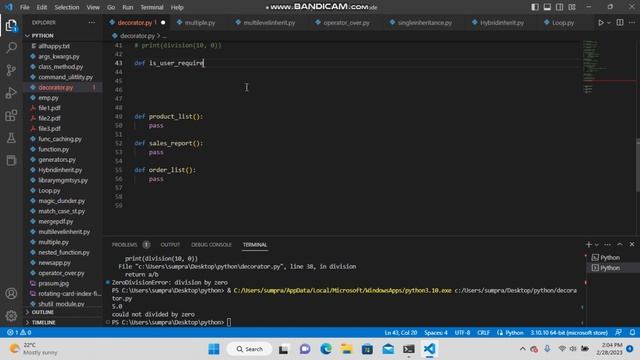Click the editor vertical scrollbar

pyautogui.click(x=638, y=165)
